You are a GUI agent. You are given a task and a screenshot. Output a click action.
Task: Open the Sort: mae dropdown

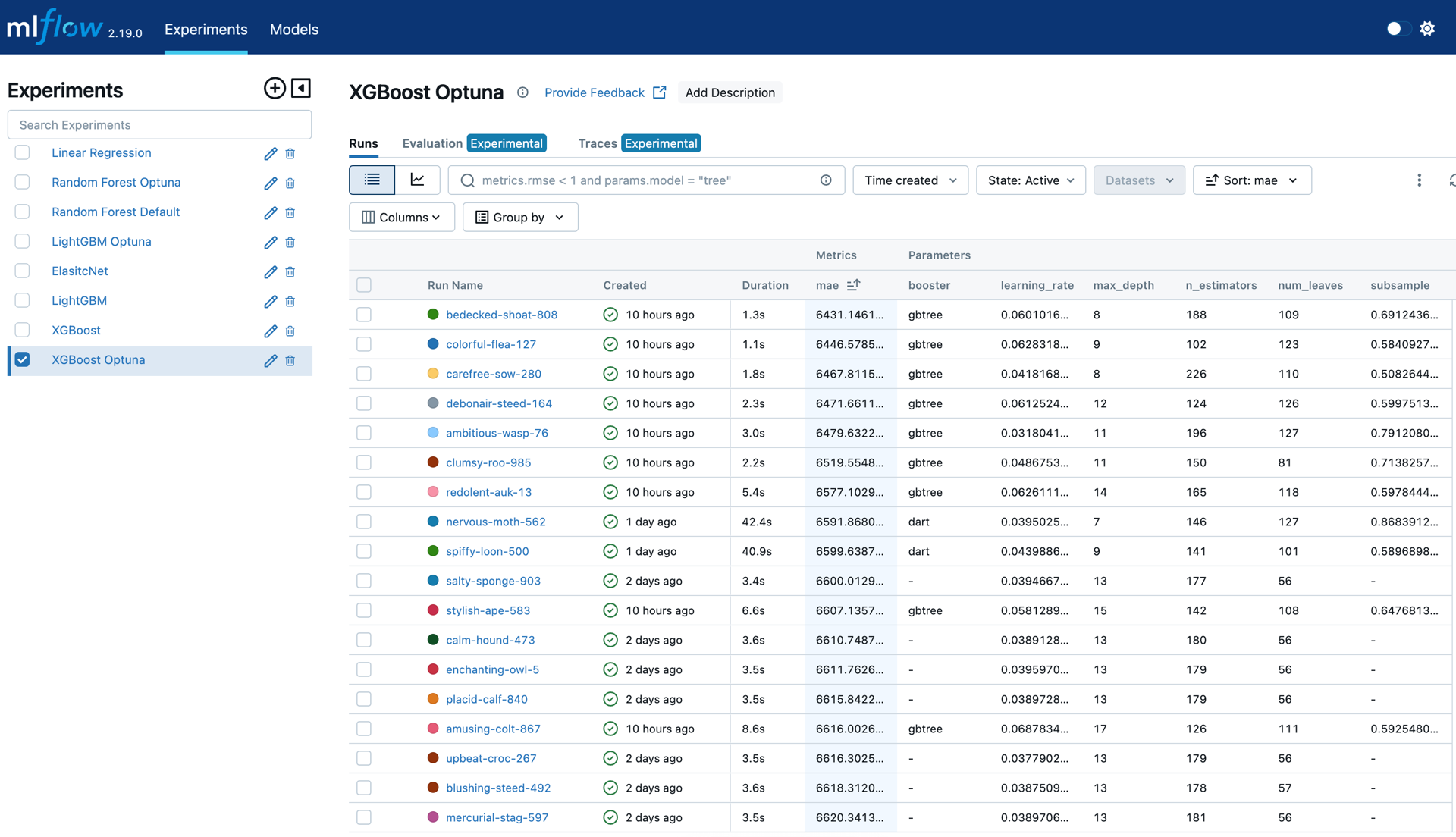coord(1252,180)
